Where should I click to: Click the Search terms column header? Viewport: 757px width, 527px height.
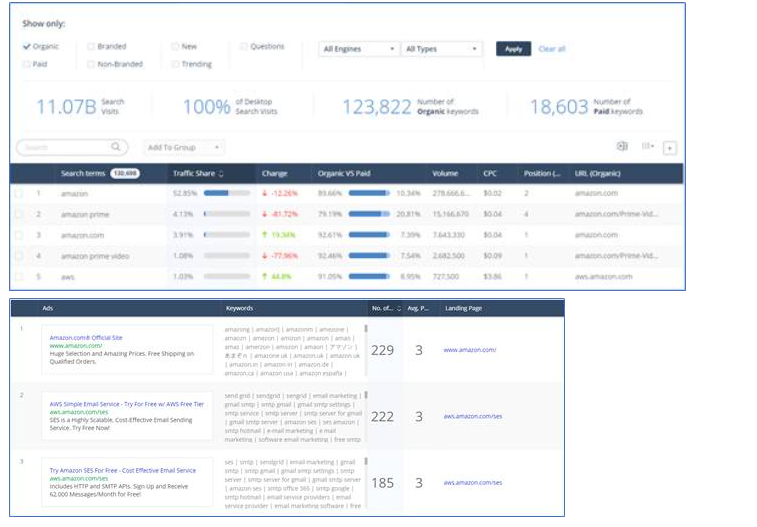point(83,173)
